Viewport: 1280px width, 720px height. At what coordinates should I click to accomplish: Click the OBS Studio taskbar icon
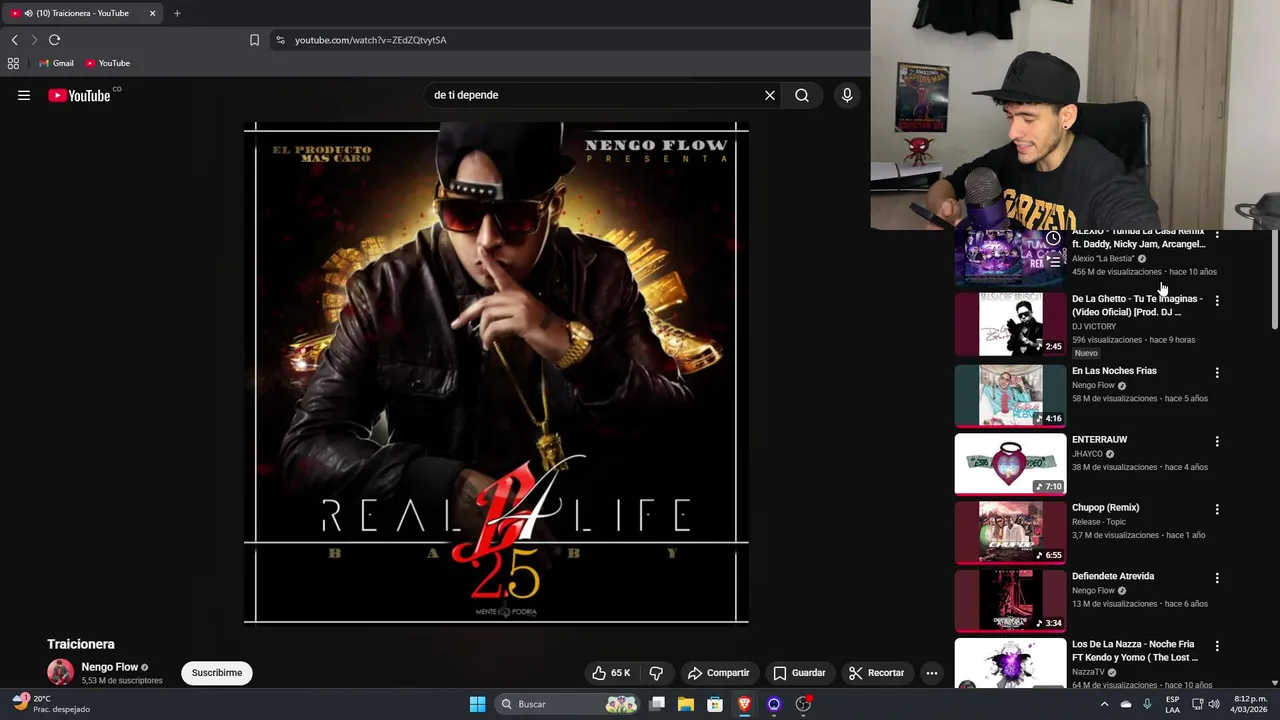(x=803, y=704)
